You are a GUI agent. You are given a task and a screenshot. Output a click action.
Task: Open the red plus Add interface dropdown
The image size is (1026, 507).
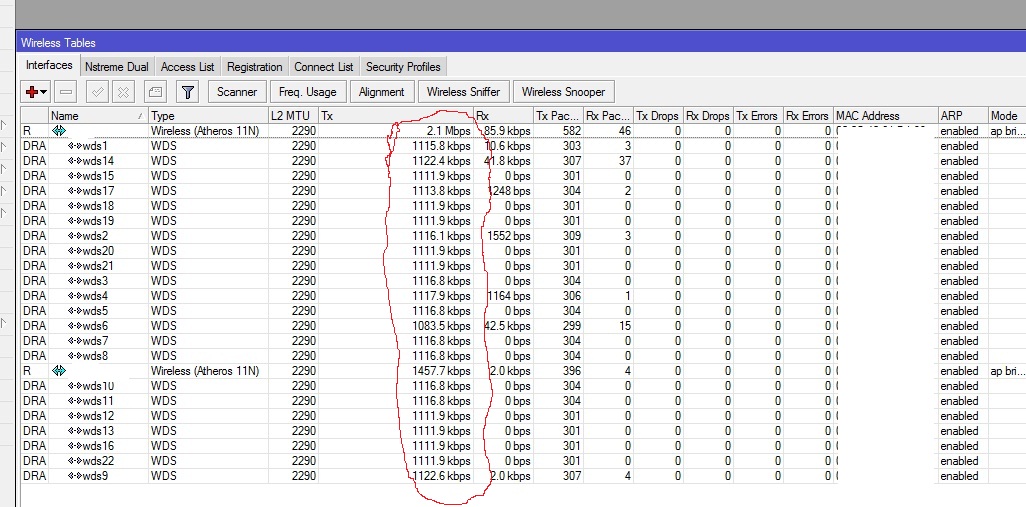36,92
